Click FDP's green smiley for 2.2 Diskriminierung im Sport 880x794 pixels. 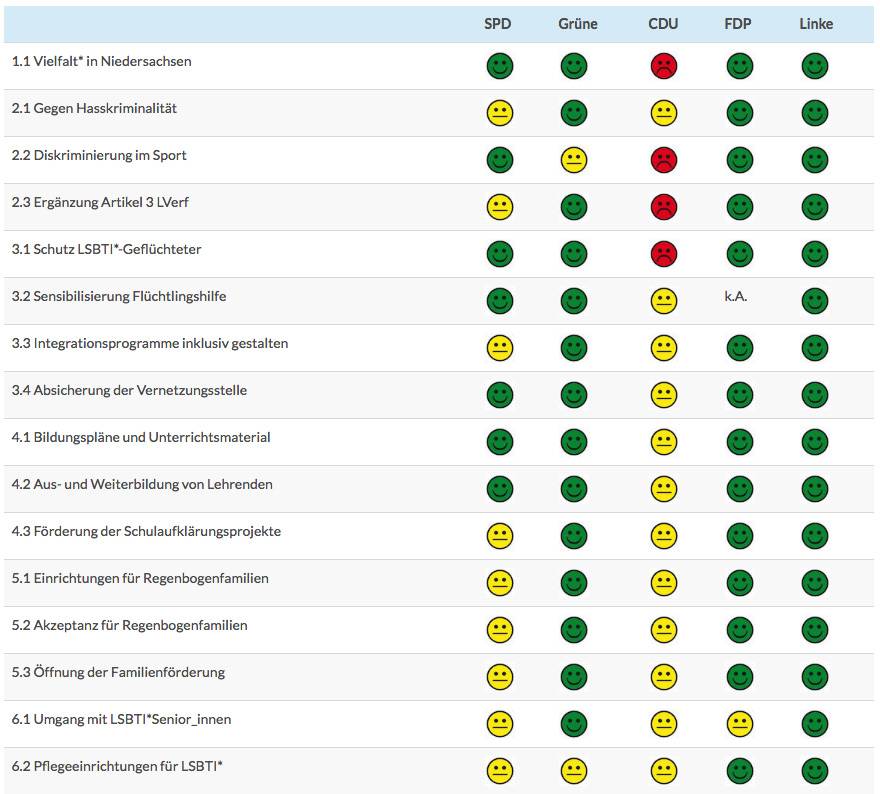(x=740, y=160)
